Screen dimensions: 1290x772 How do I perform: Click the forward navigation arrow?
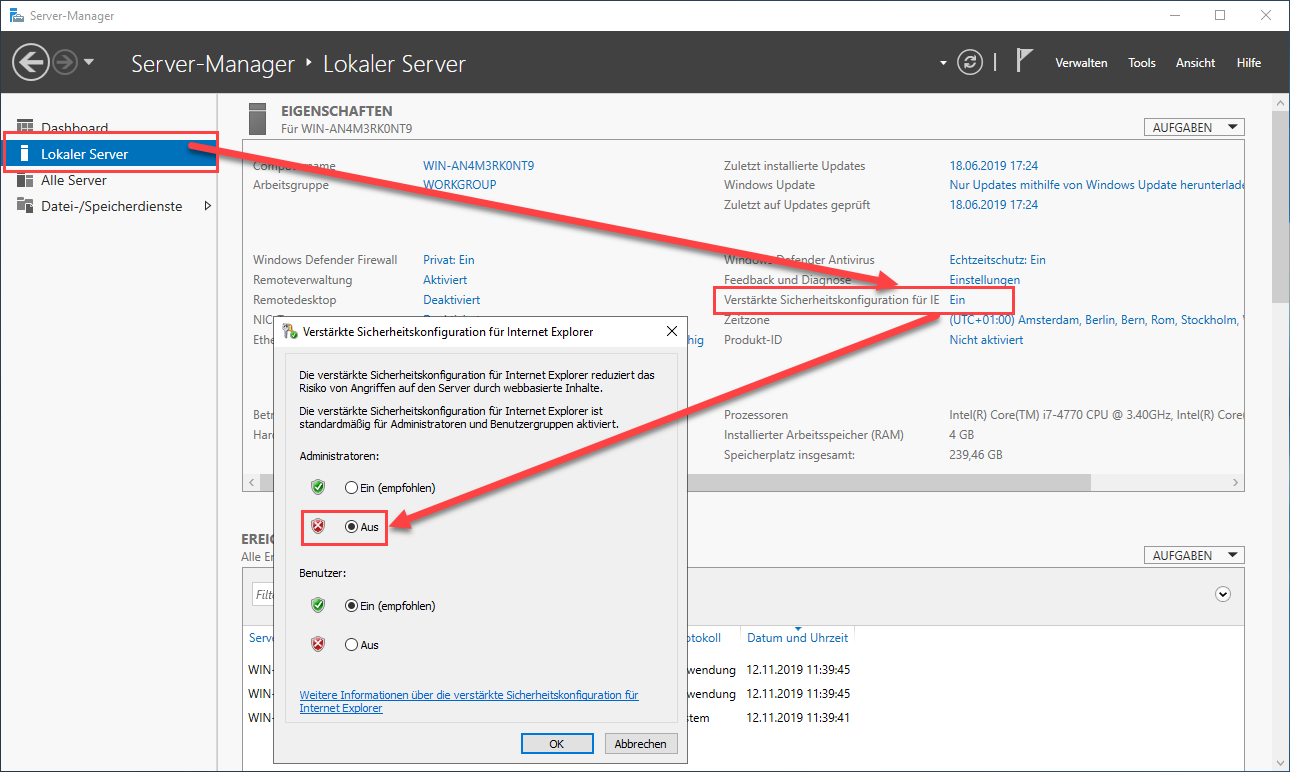[64, 63]
